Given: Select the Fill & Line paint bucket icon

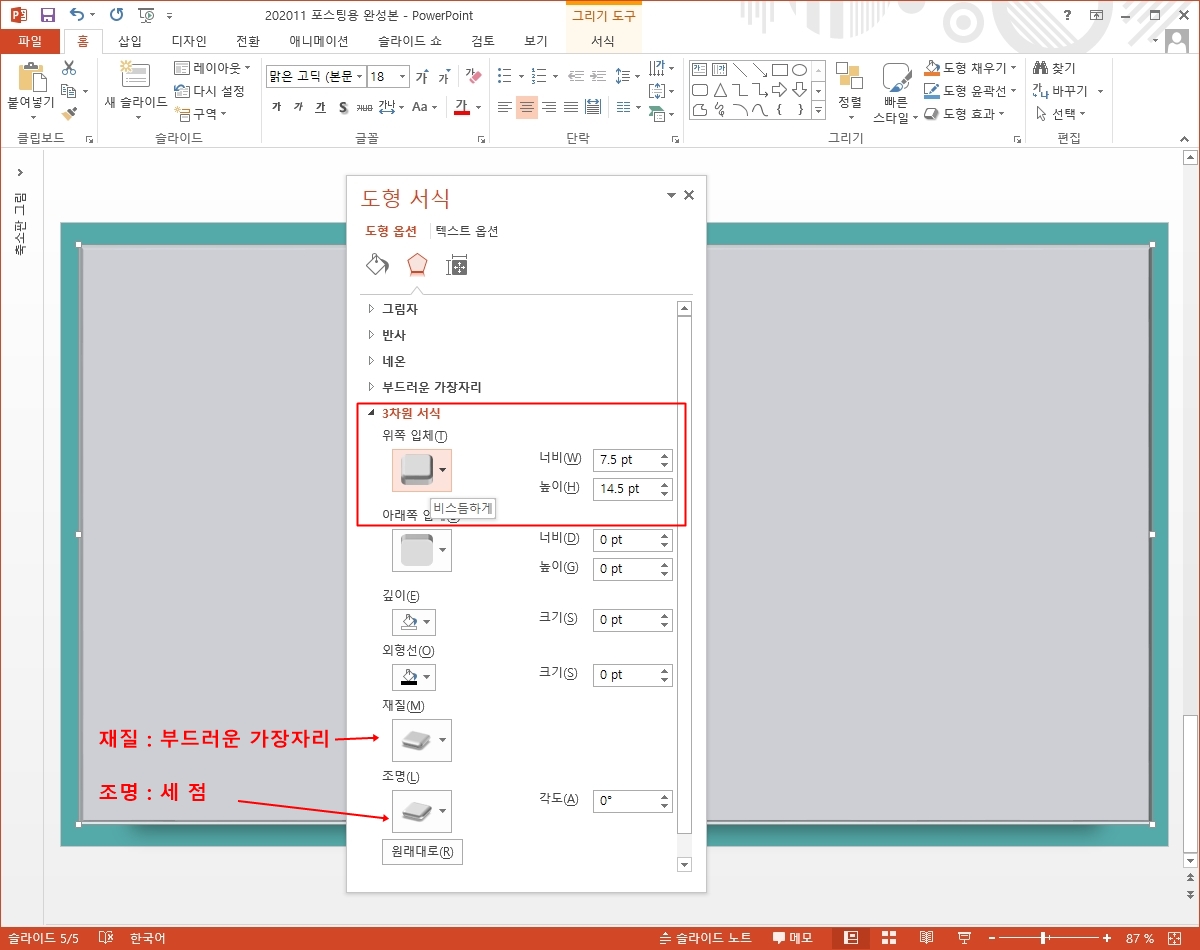Looking at the screenshot, I should click(377, 265).
